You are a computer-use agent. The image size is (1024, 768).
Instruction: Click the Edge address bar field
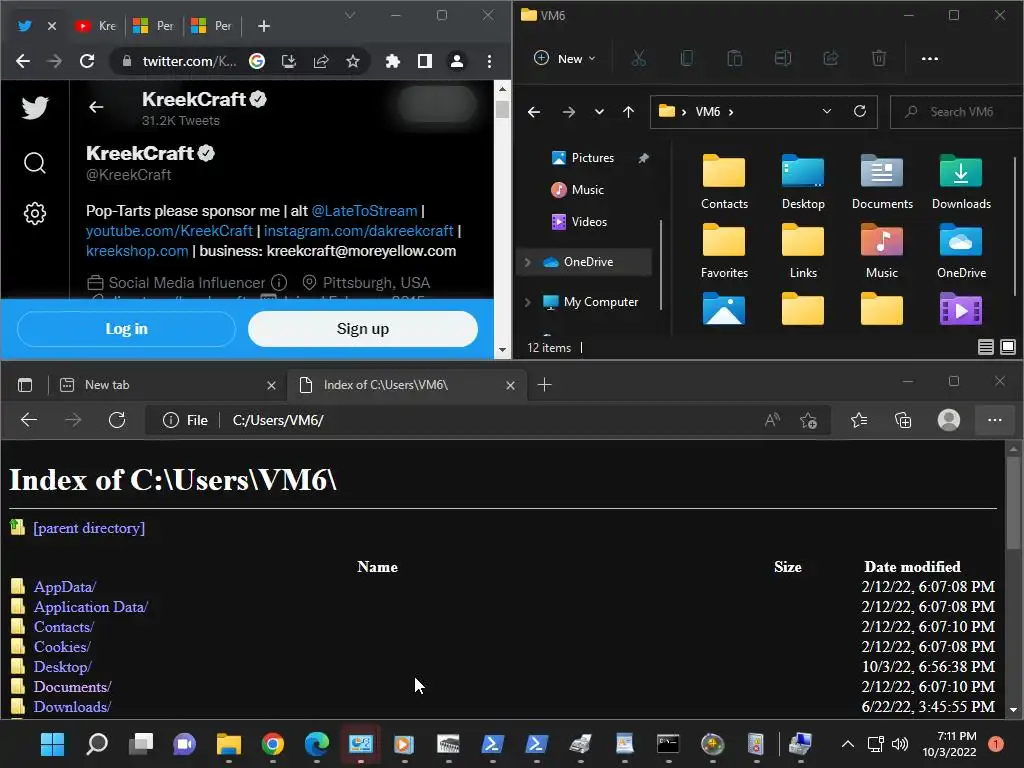click(x=488, y=421)
